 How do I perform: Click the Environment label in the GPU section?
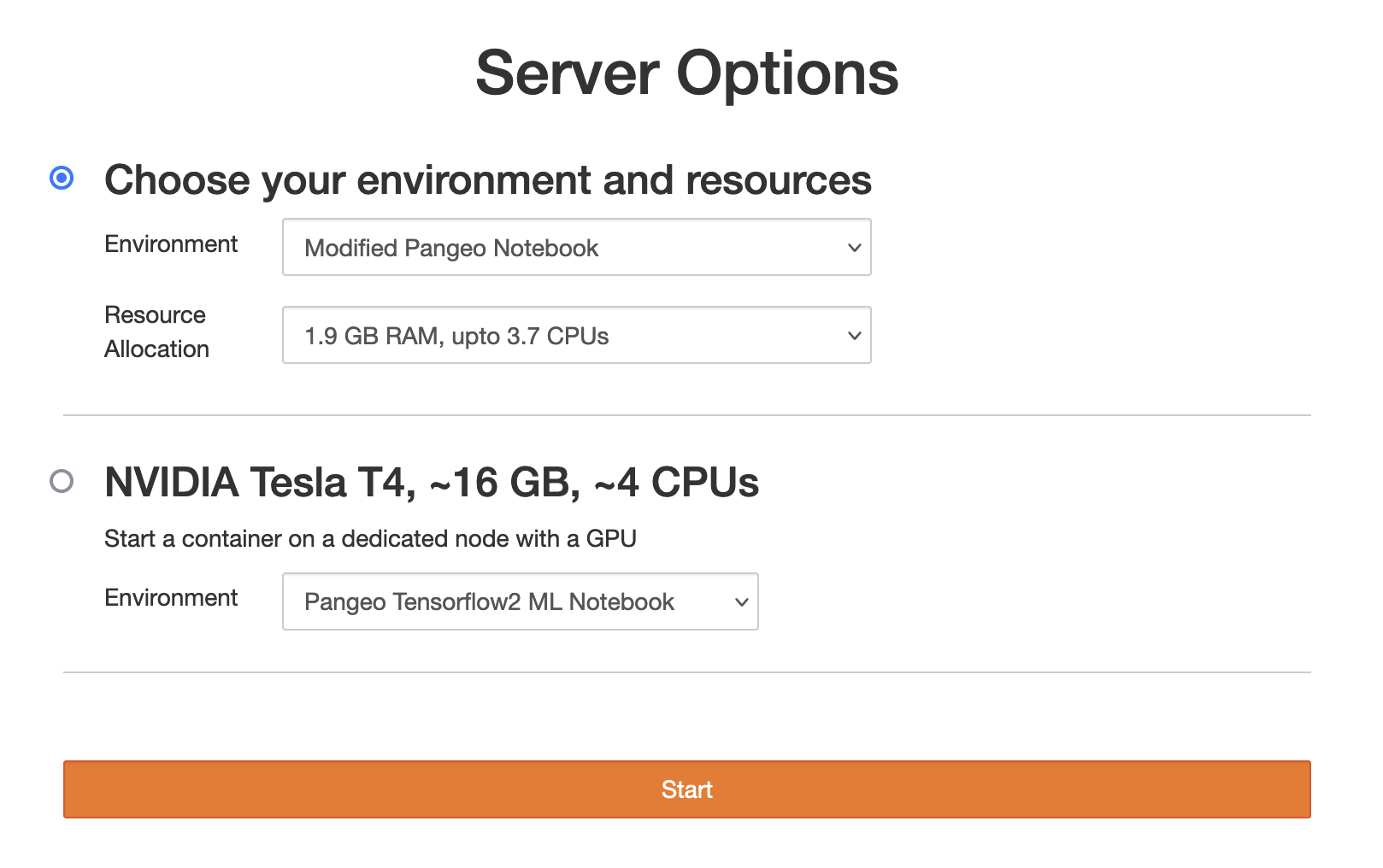(171, 598)
